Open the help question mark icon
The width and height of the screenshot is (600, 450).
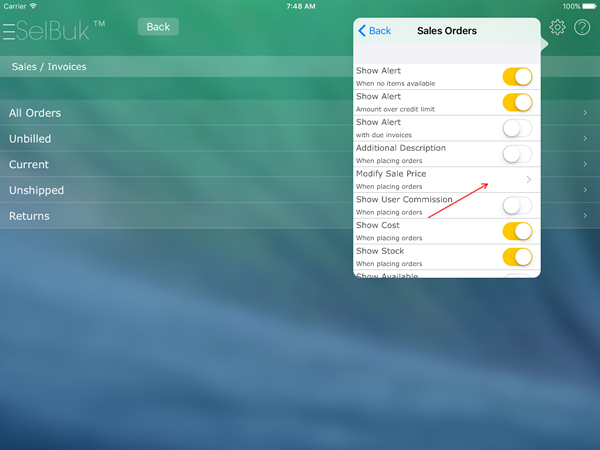(x=582, y=28)
